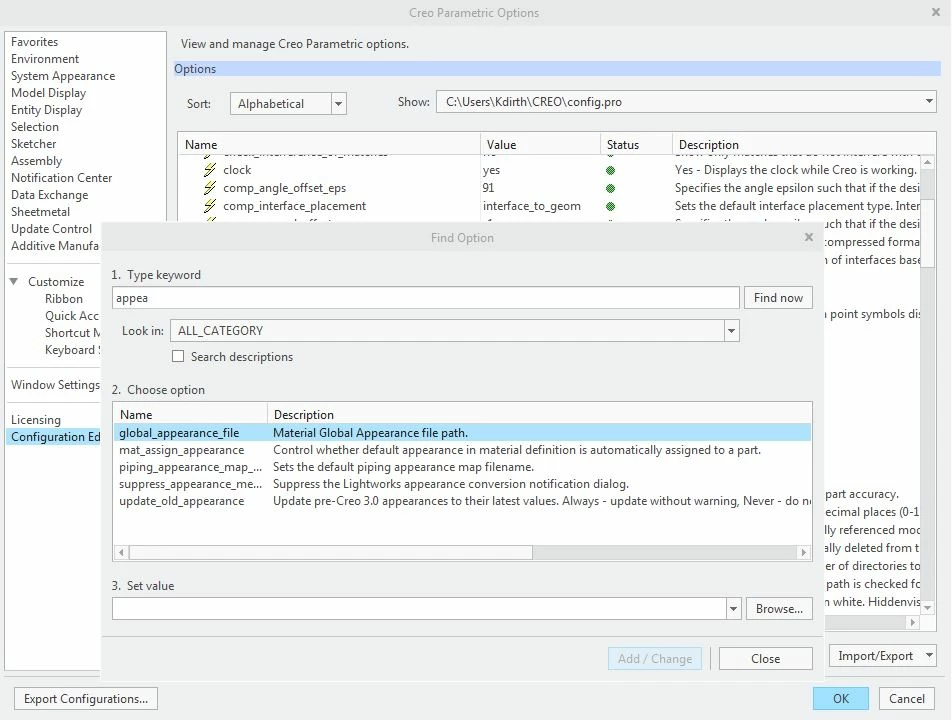The height and width of the screenshot is (720, 952).
Task: Click Close button in Find Option dialog
Action: click(766, 659)
